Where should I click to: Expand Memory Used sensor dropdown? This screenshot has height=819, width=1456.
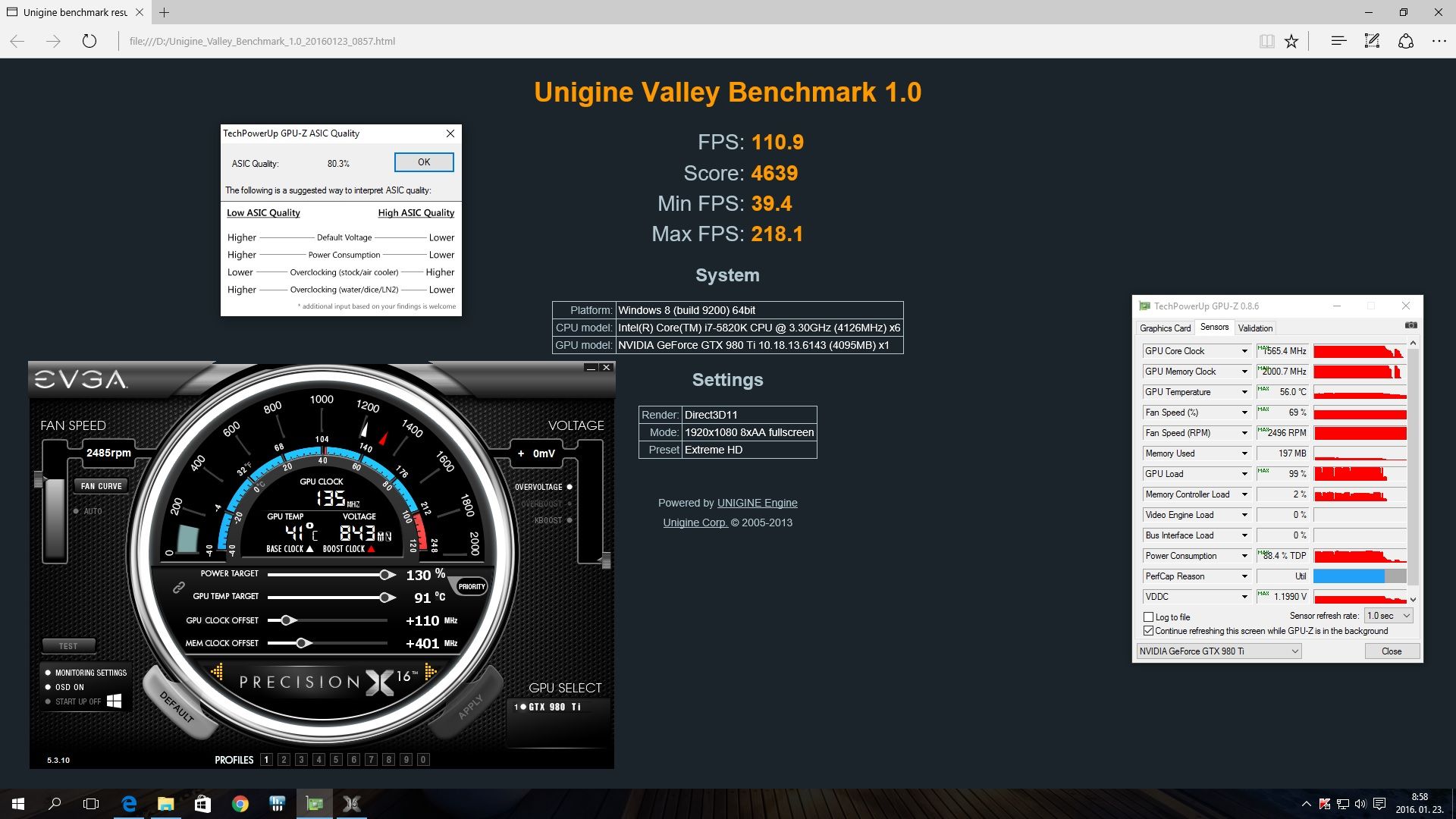tap(1244, 453)
